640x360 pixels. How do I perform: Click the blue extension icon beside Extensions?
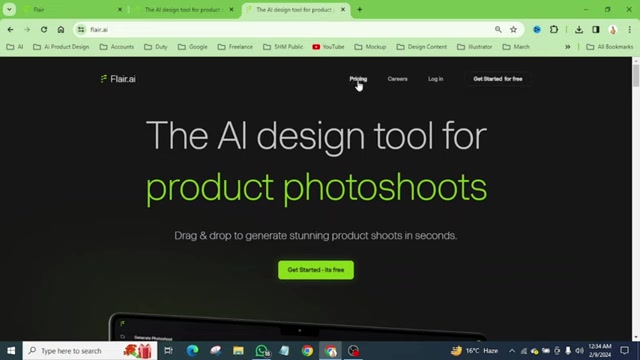(537, 29)
